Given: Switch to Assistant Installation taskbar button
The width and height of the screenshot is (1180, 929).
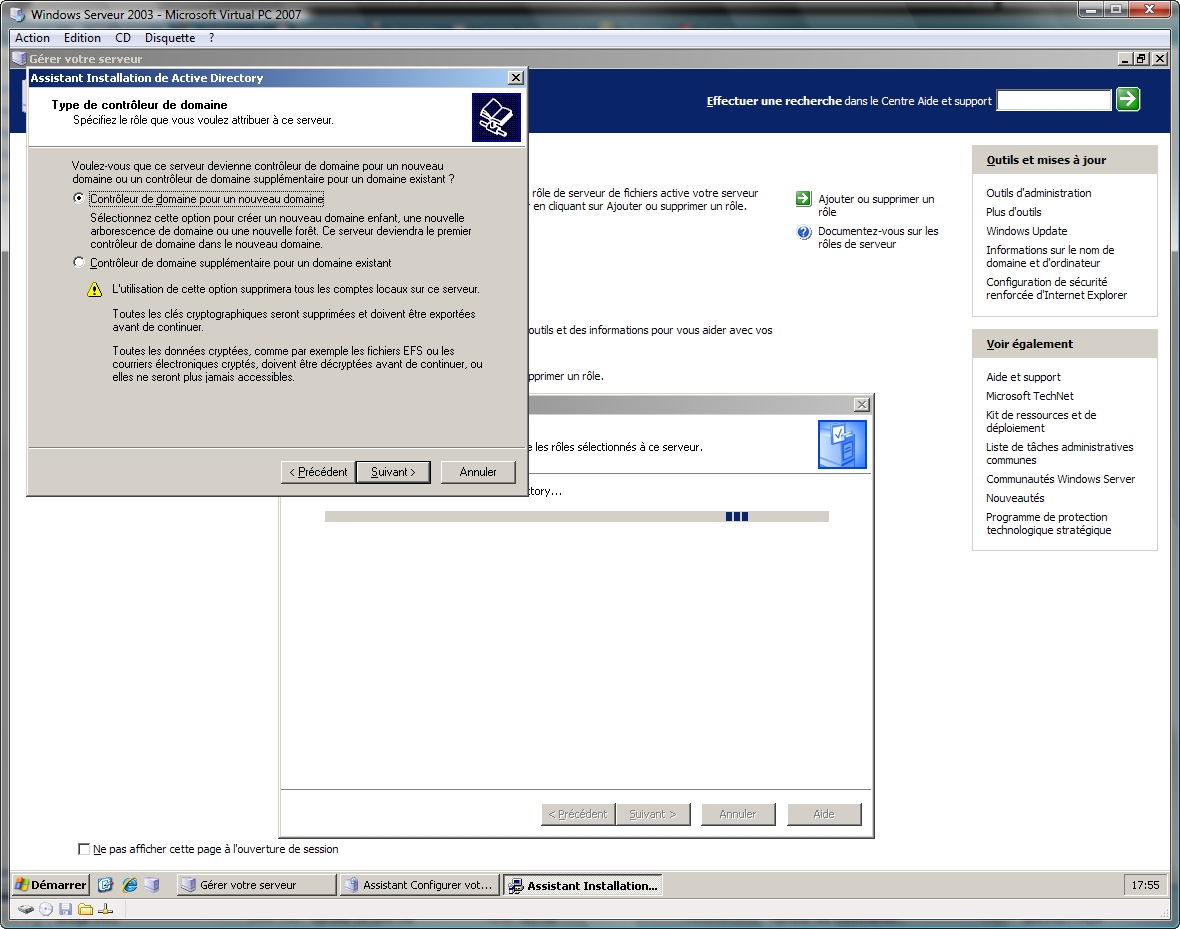Looking at the screenshot, I should pyautogui.click(x=582, y=885).
